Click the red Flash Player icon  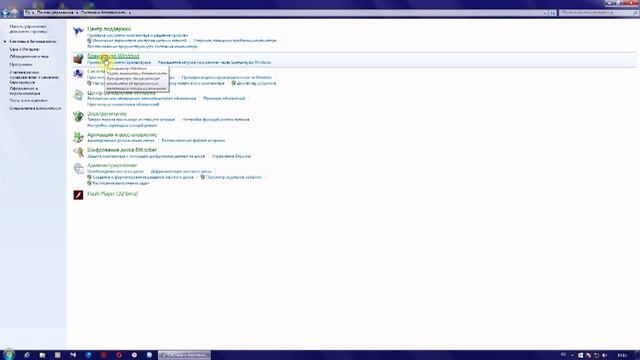coord(78,195)
